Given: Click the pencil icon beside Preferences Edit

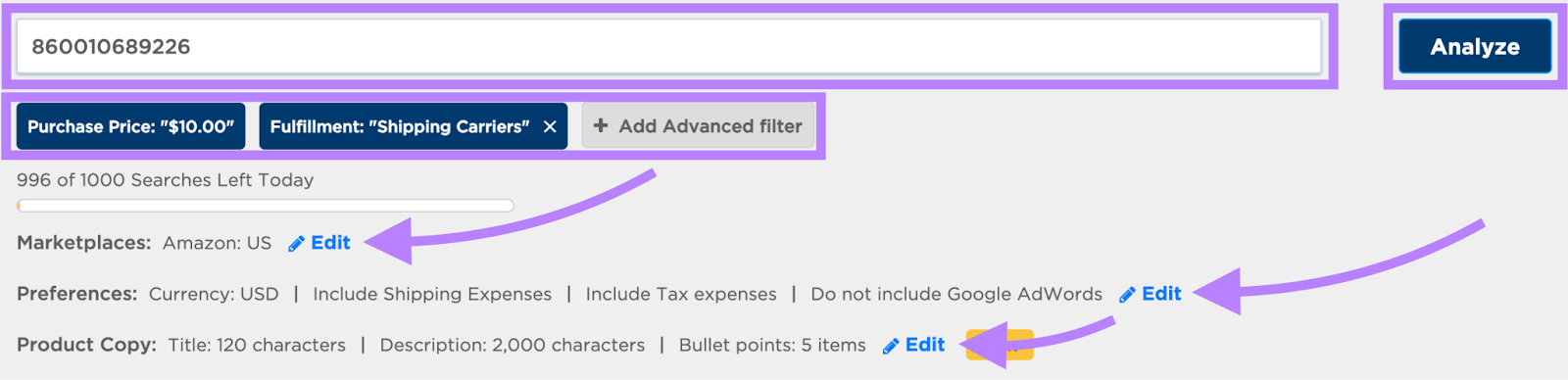Looking at the screenshot, I should [x=1127, y=295].
